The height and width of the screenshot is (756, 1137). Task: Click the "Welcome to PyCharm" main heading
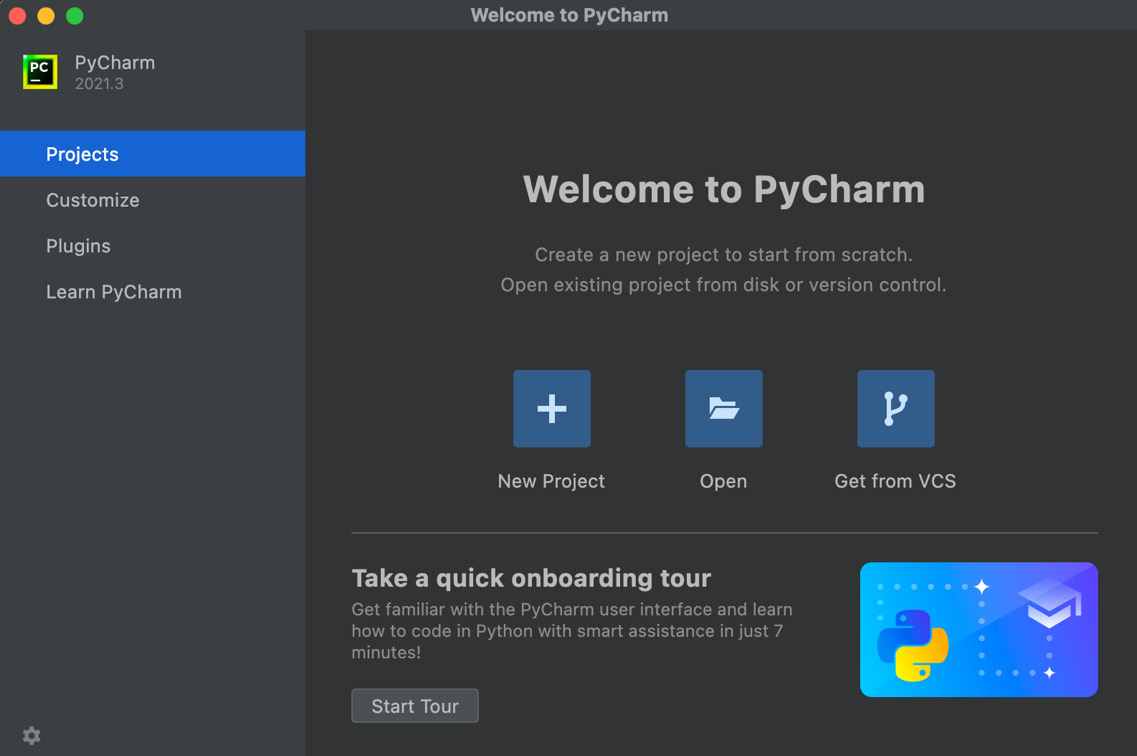[x=724, y=189]
